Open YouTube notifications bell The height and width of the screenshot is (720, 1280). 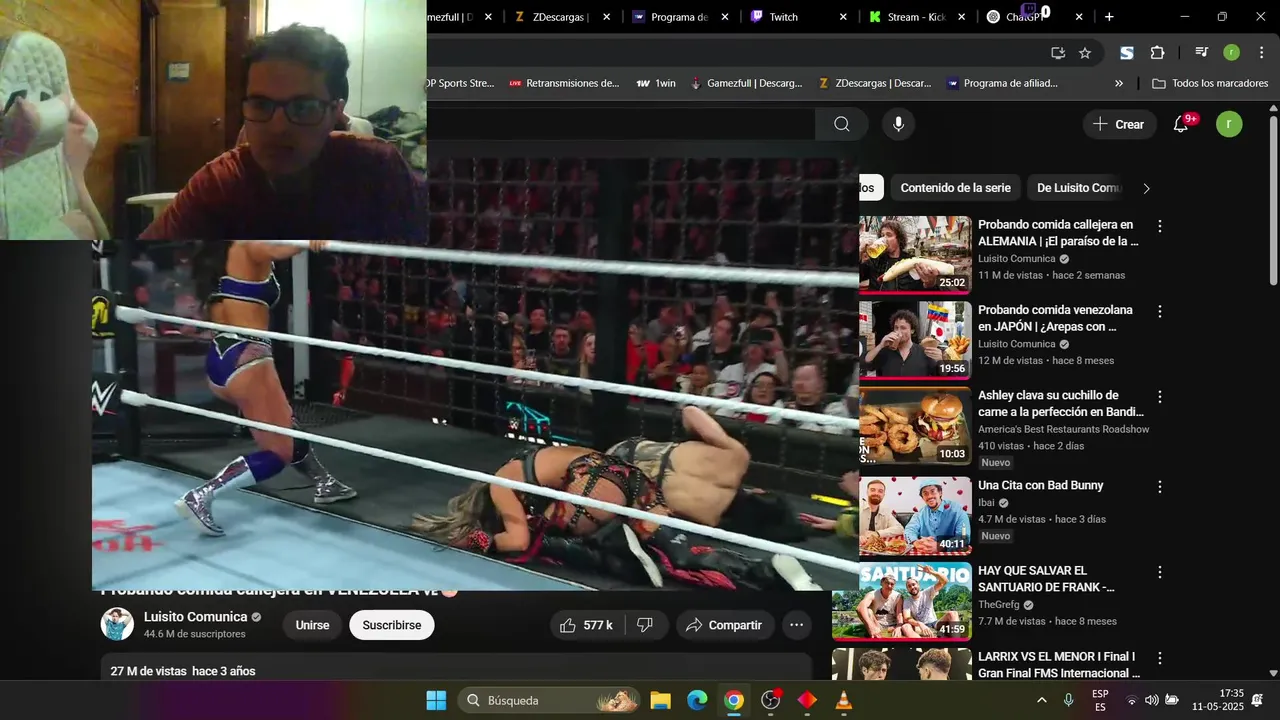tap(1181, 124)
